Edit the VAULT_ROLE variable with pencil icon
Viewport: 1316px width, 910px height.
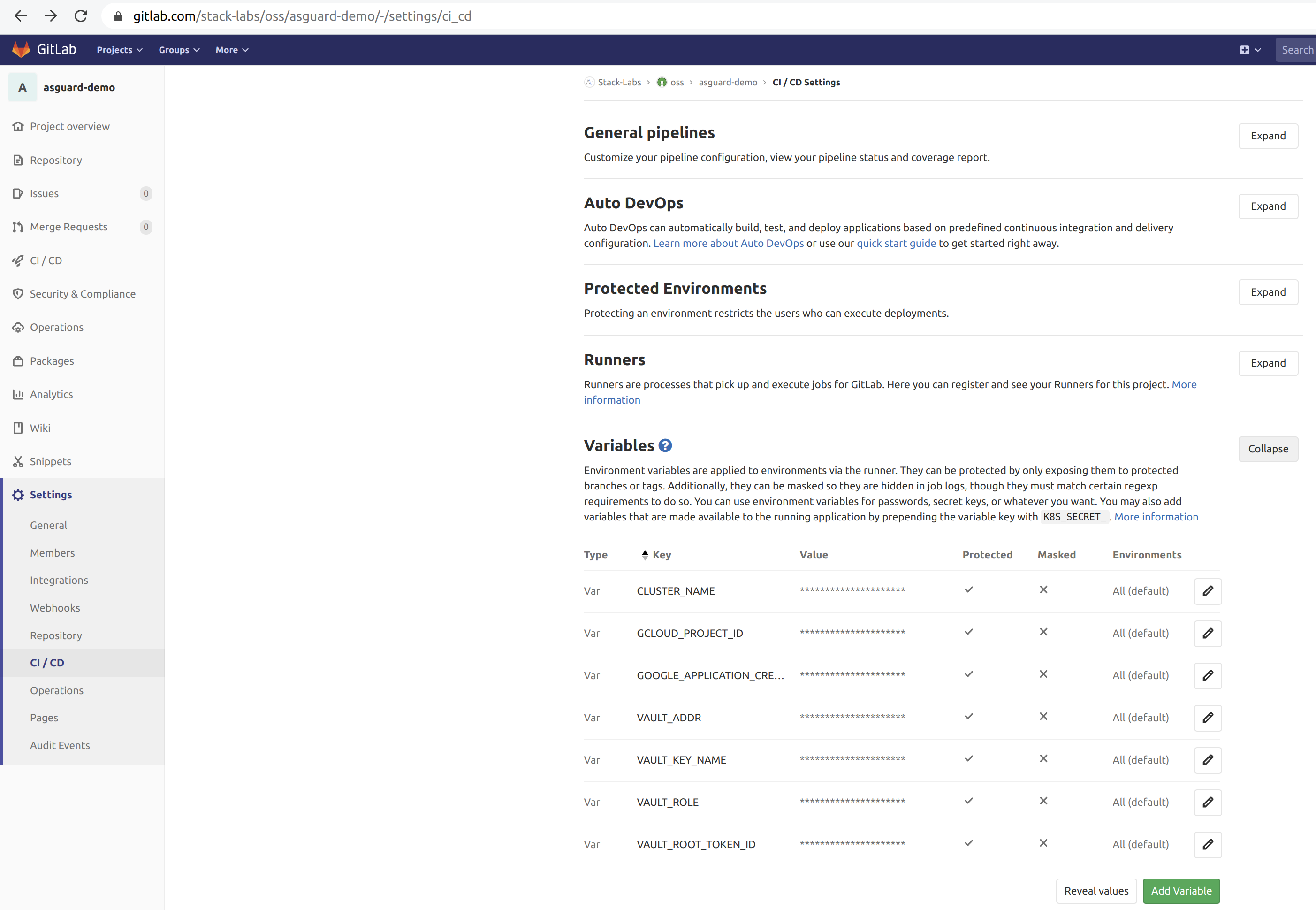tap(1207, 802)
